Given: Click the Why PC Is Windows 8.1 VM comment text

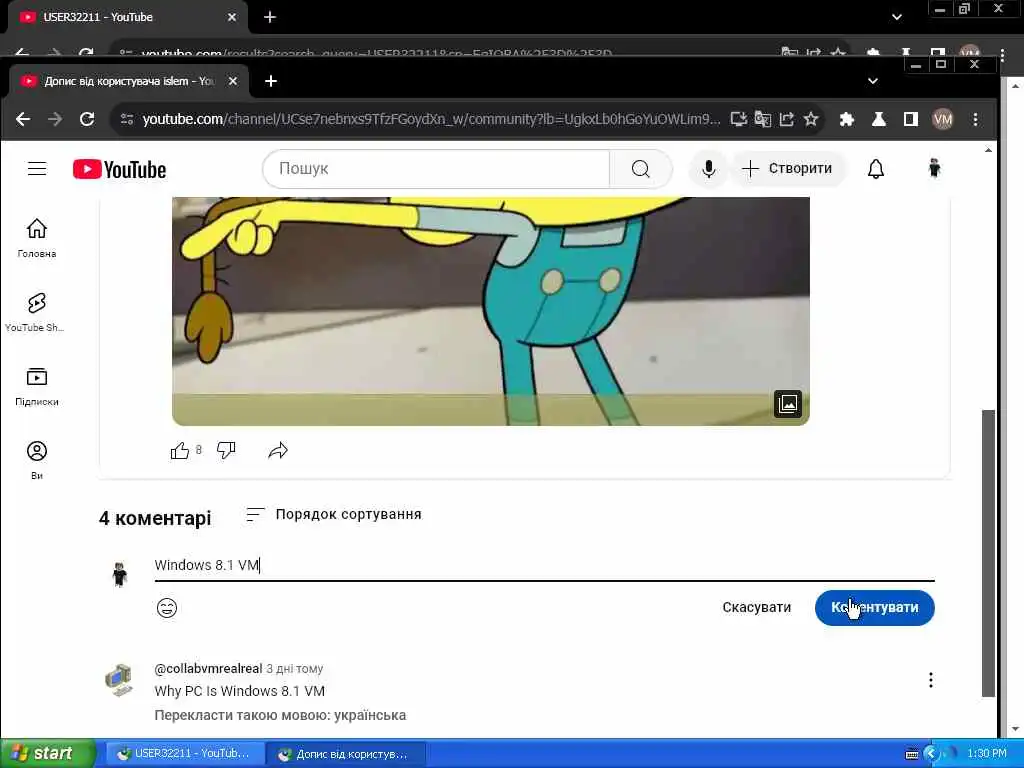Looking at the screenshot, I should click(x=239, y=691).
